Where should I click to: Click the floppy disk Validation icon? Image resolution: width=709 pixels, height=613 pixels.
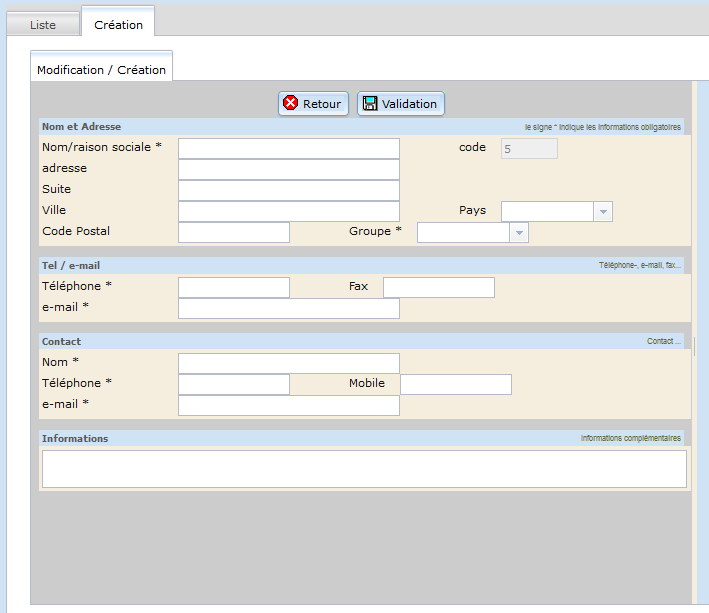tap(370, 103)
